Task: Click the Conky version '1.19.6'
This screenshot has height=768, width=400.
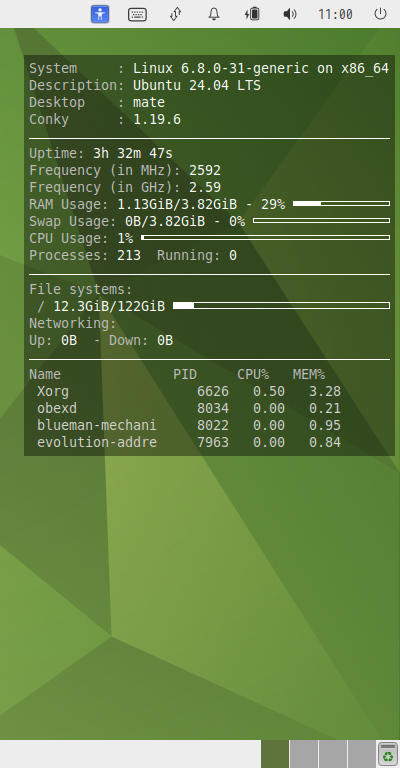Action: (157, 120)
